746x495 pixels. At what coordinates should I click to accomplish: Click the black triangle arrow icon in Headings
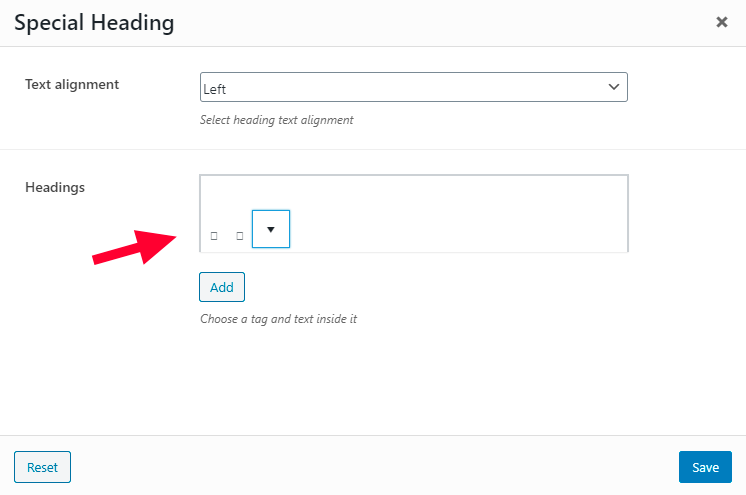(271, 229)
